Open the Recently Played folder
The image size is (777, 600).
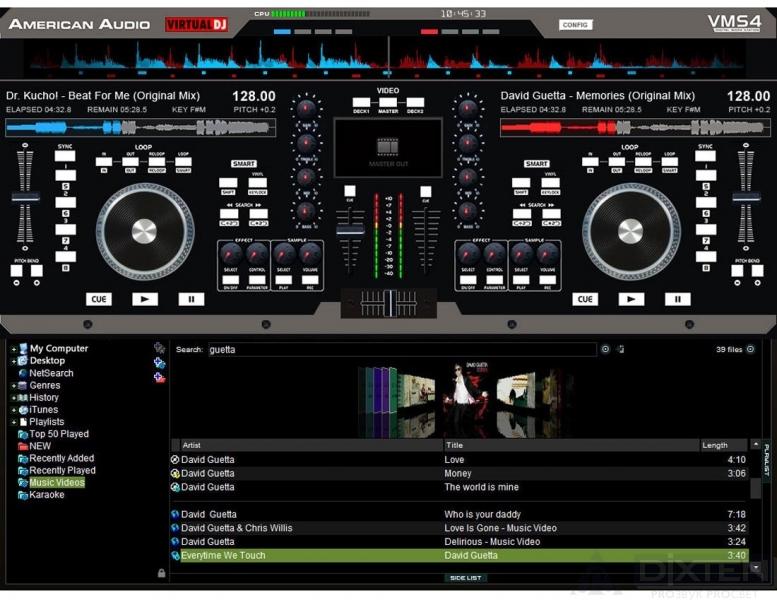tap(57, 470)
